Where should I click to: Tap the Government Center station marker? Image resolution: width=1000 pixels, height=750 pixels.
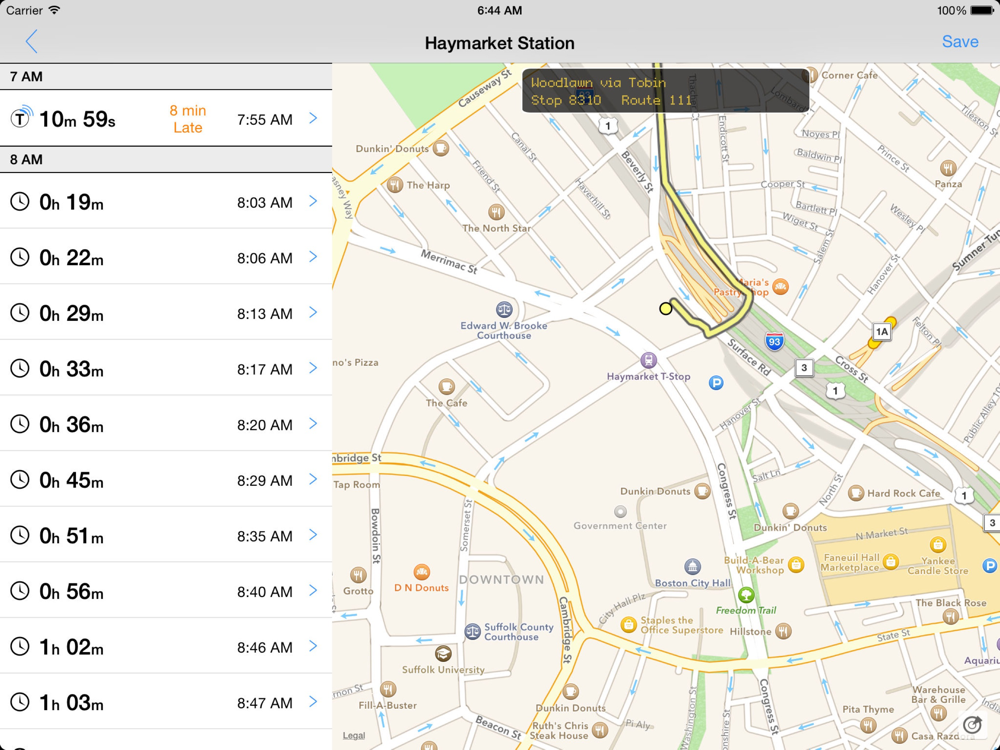tap(620, 511)
